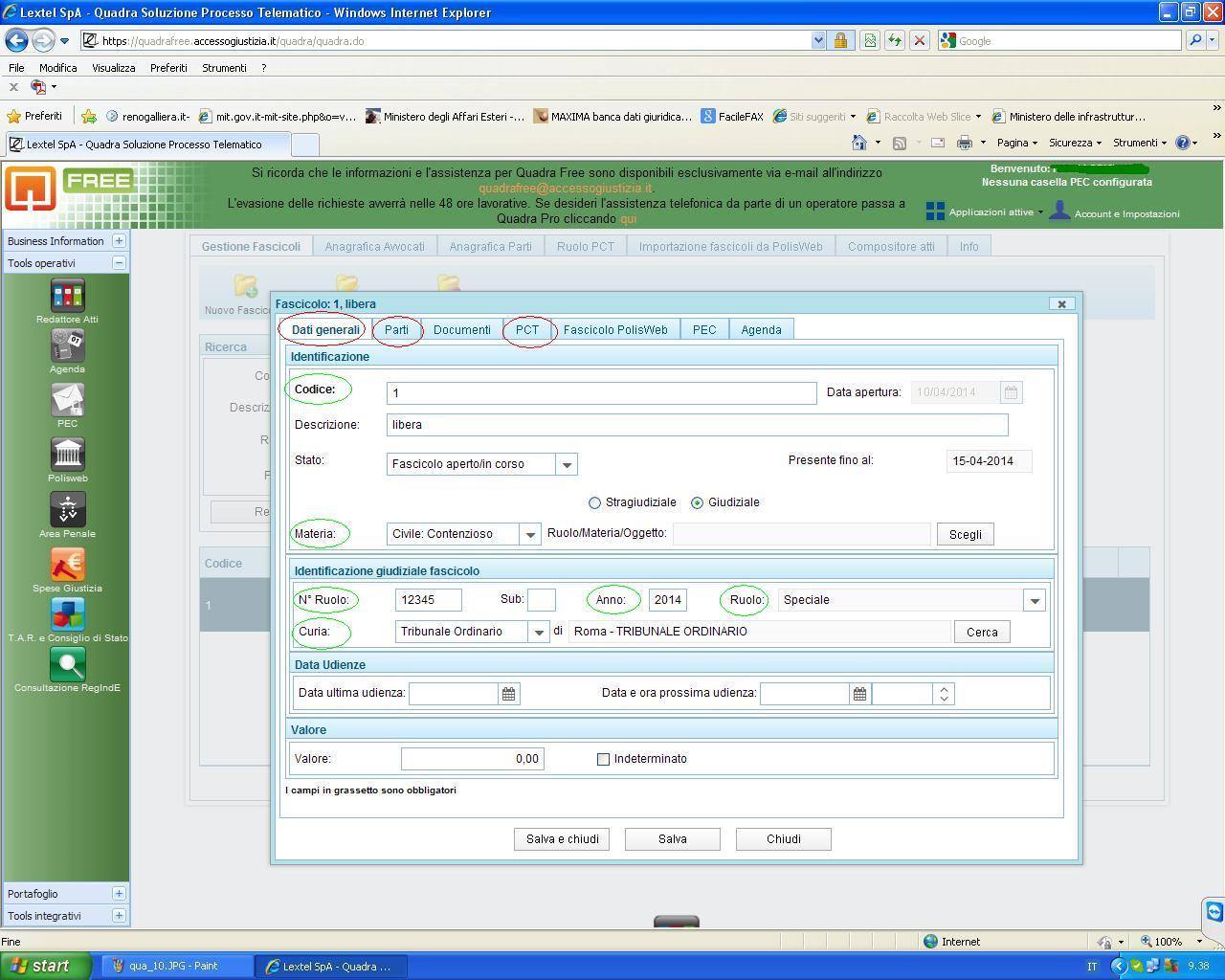Open T.A.R. e Consiglio di Stato tool
Image resolution: width=1225 pixels, height=980 pixels.
pyautogui.click(x=67, y=614)
